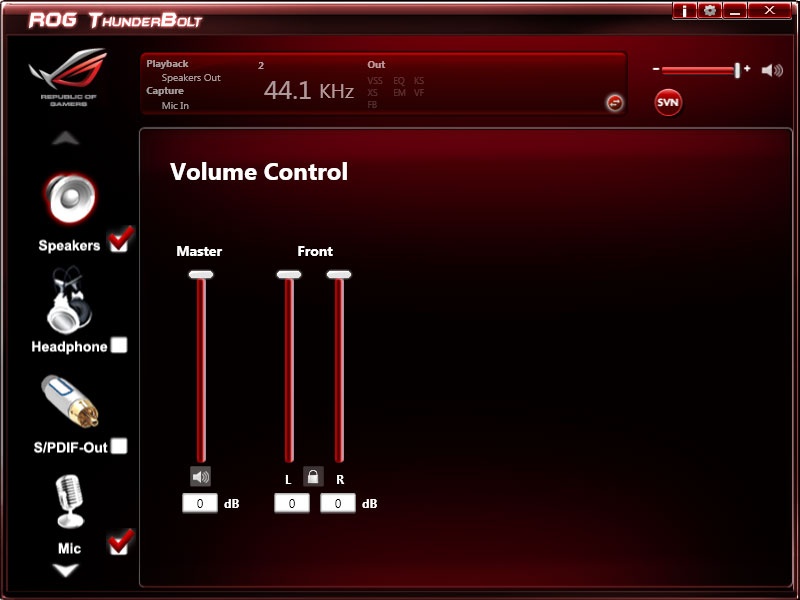800x600 pixels.
Task: Click the KS indicator in Out panel
Action: pos(419,81)
